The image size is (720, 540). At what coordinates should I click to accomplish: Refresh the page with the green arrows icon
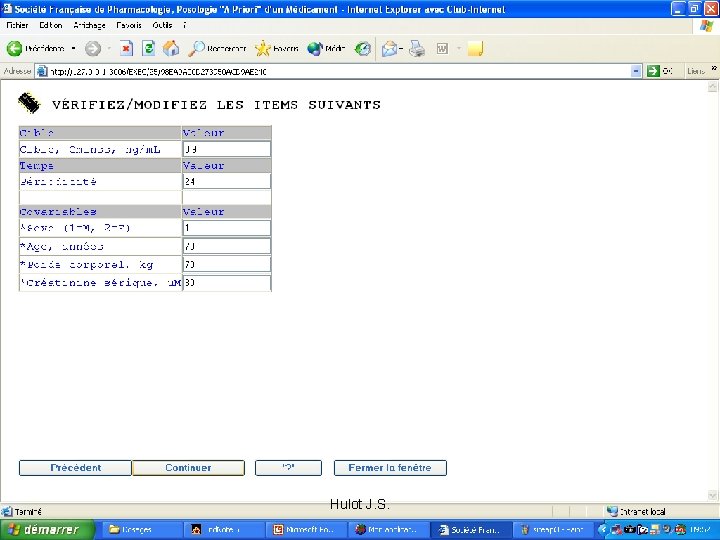[x=148, y=48]
